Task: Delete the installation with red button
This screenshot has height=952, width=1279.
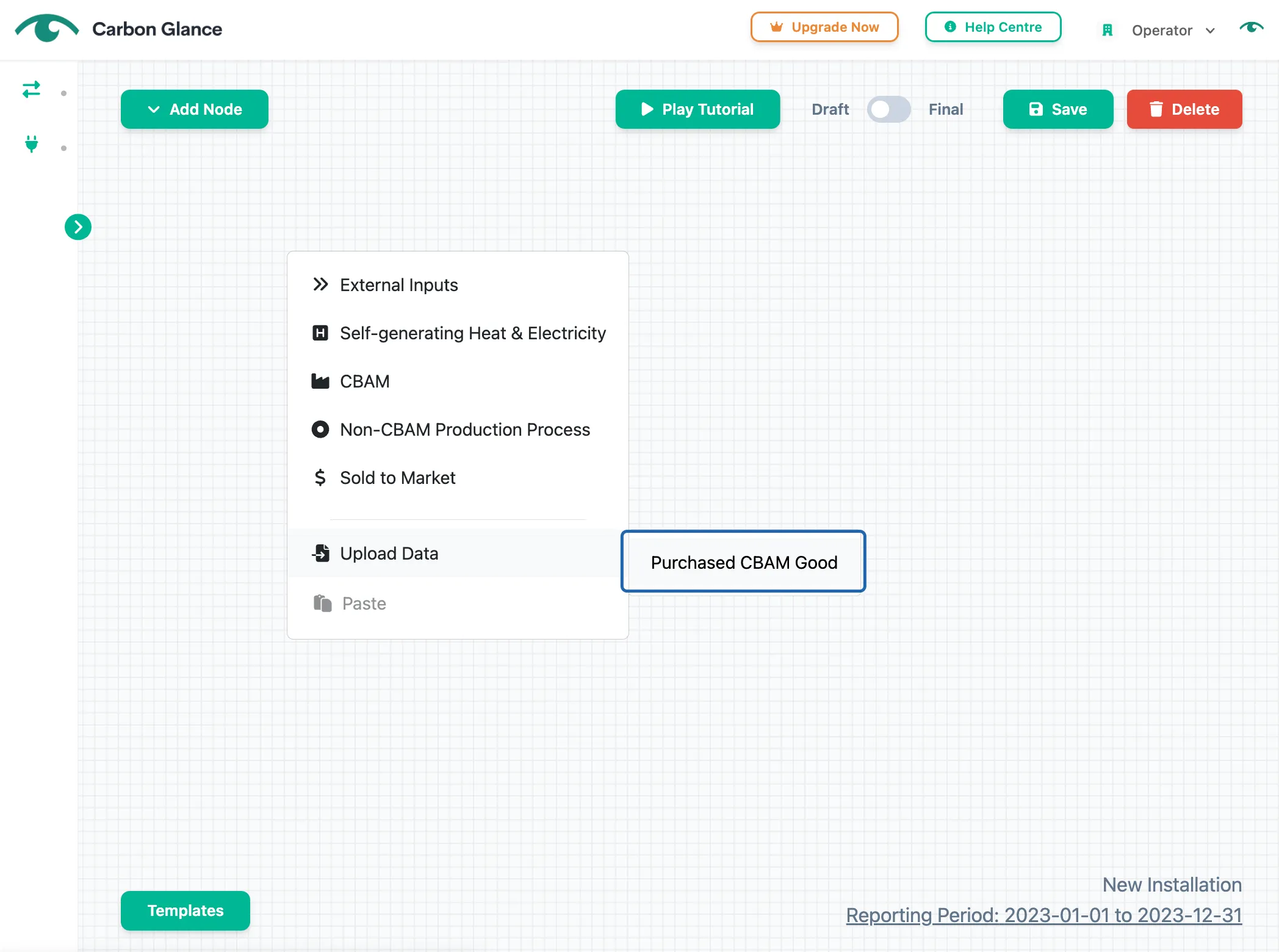Action: pyautogui.click(x=1184, y=109)
